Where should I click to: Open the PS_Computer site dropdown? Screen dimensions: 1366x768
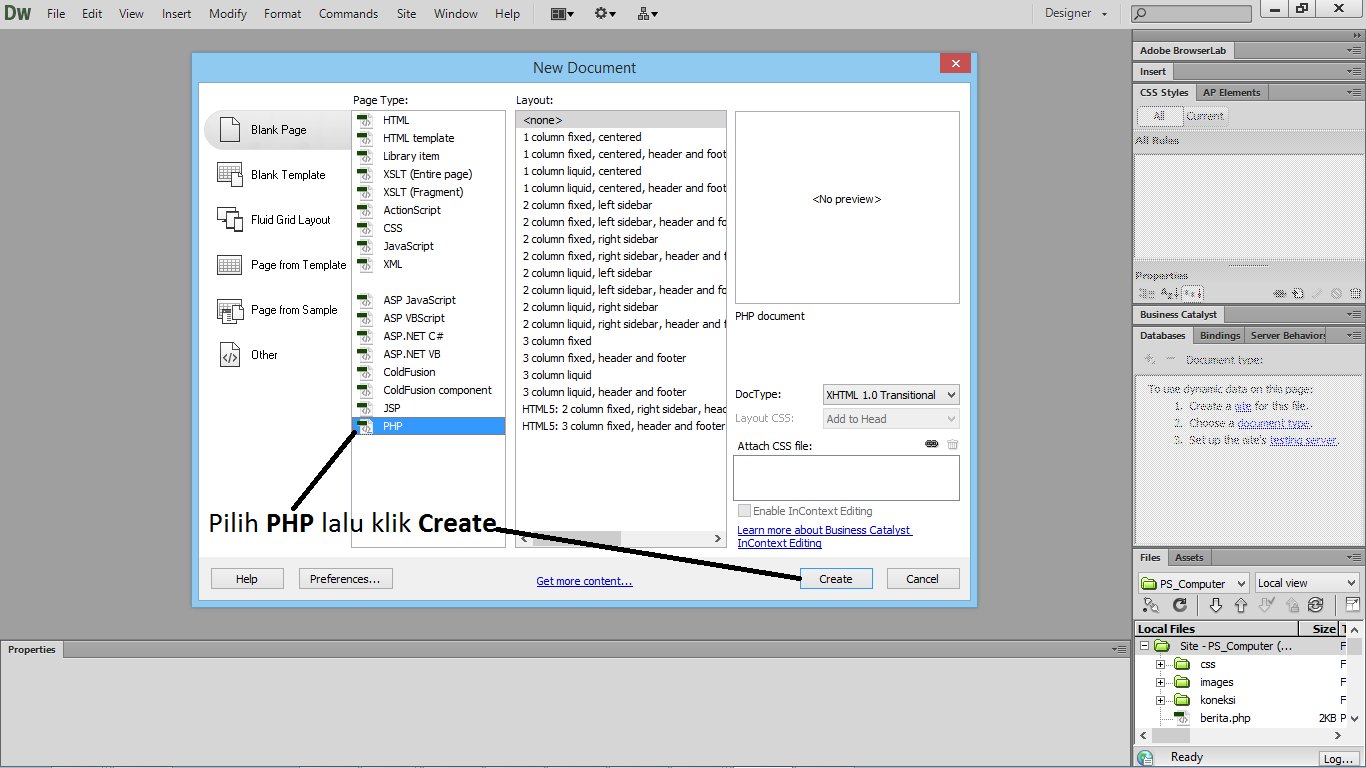[1194, 583]
